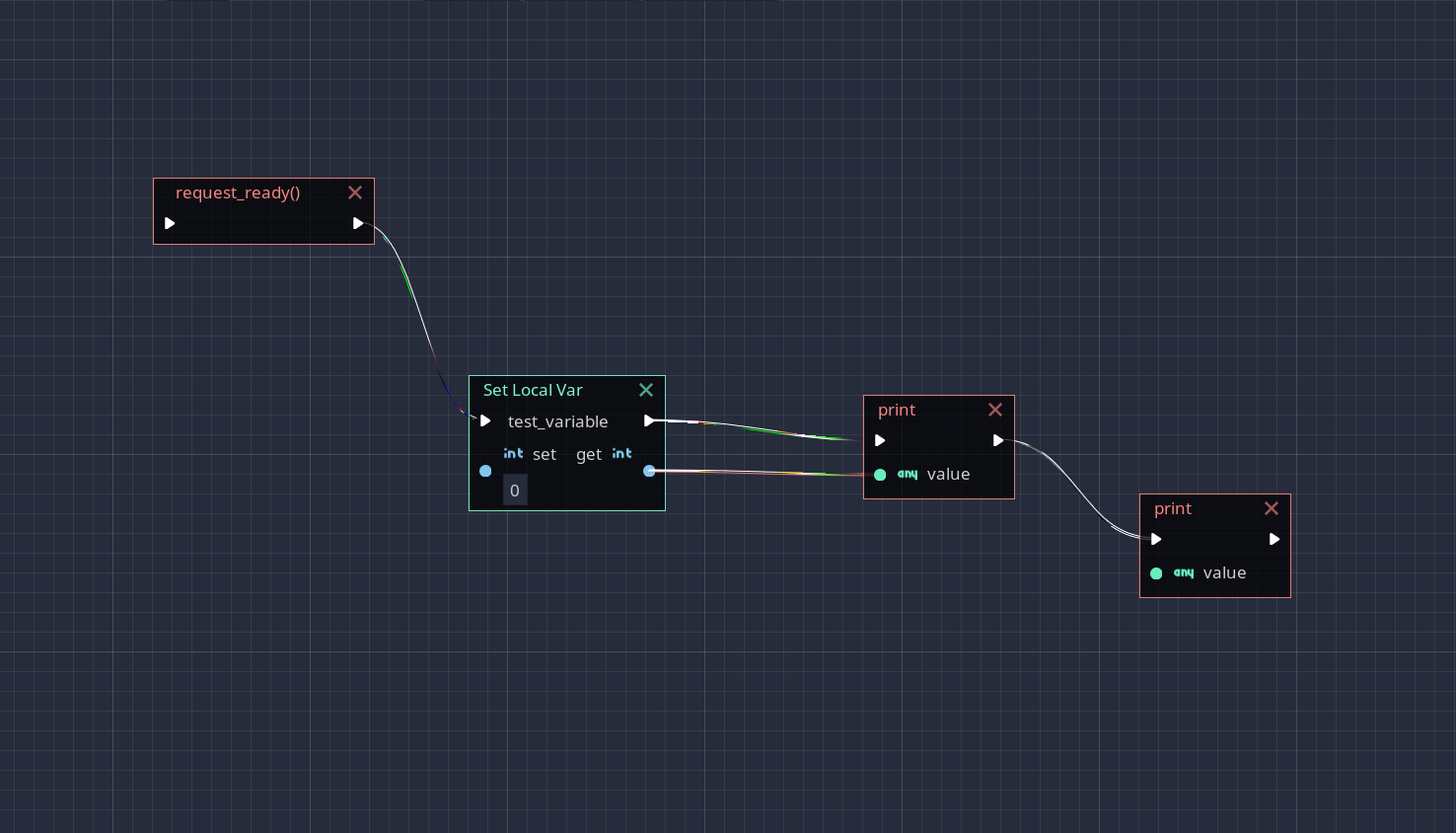Click the output execution arrow on Set Local Var
Image resolution: width=1456 pixels, height=833 pixels.
pos(649,420)
